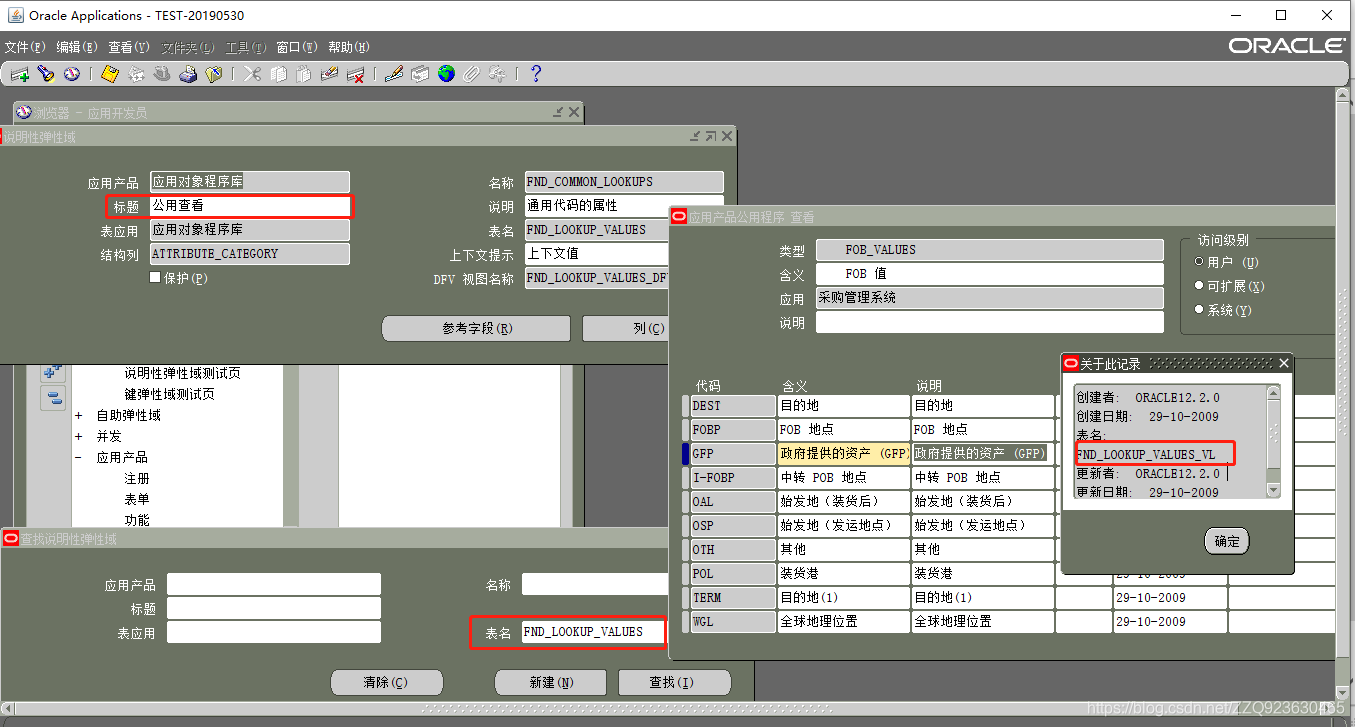This screenshot has height=727, width=1355.
Task: Click the Attachments paperclip icon
Action: 472,74
